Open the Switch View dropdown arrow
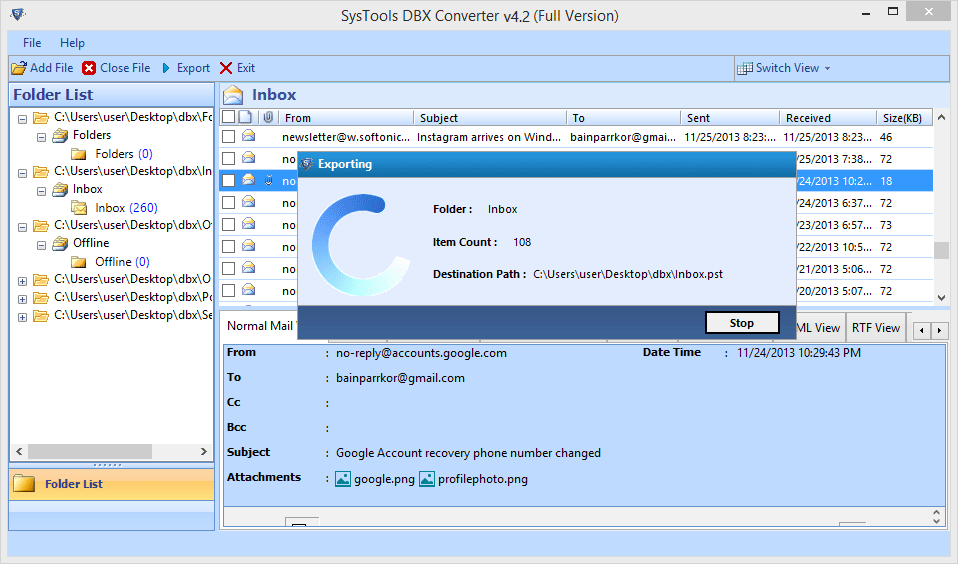 pyautogui.click(x=827, y=68)
